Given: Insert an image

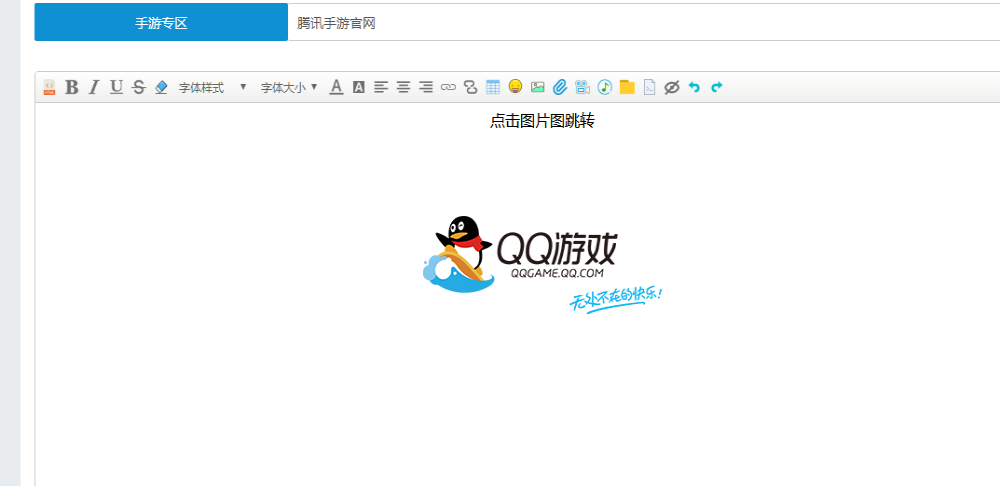Looking at the screenshot, I should tap(538, 87).
